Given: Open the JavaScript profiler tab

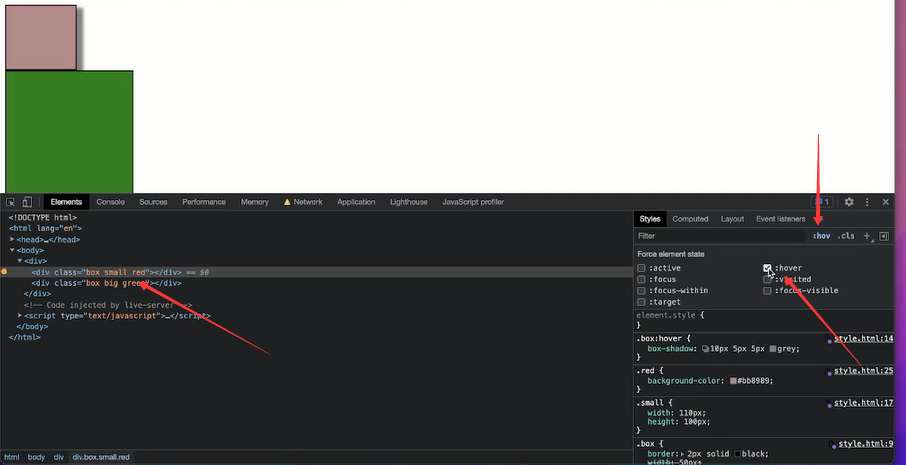Looking at the screenshot, I should pos(473,202).
